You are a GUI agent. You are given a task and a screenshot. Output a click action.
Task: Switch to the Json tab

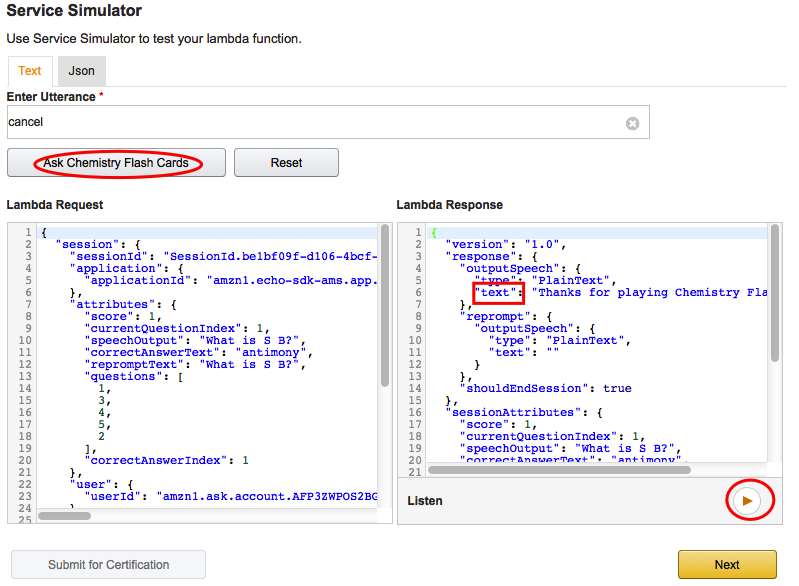coord(82,71)
